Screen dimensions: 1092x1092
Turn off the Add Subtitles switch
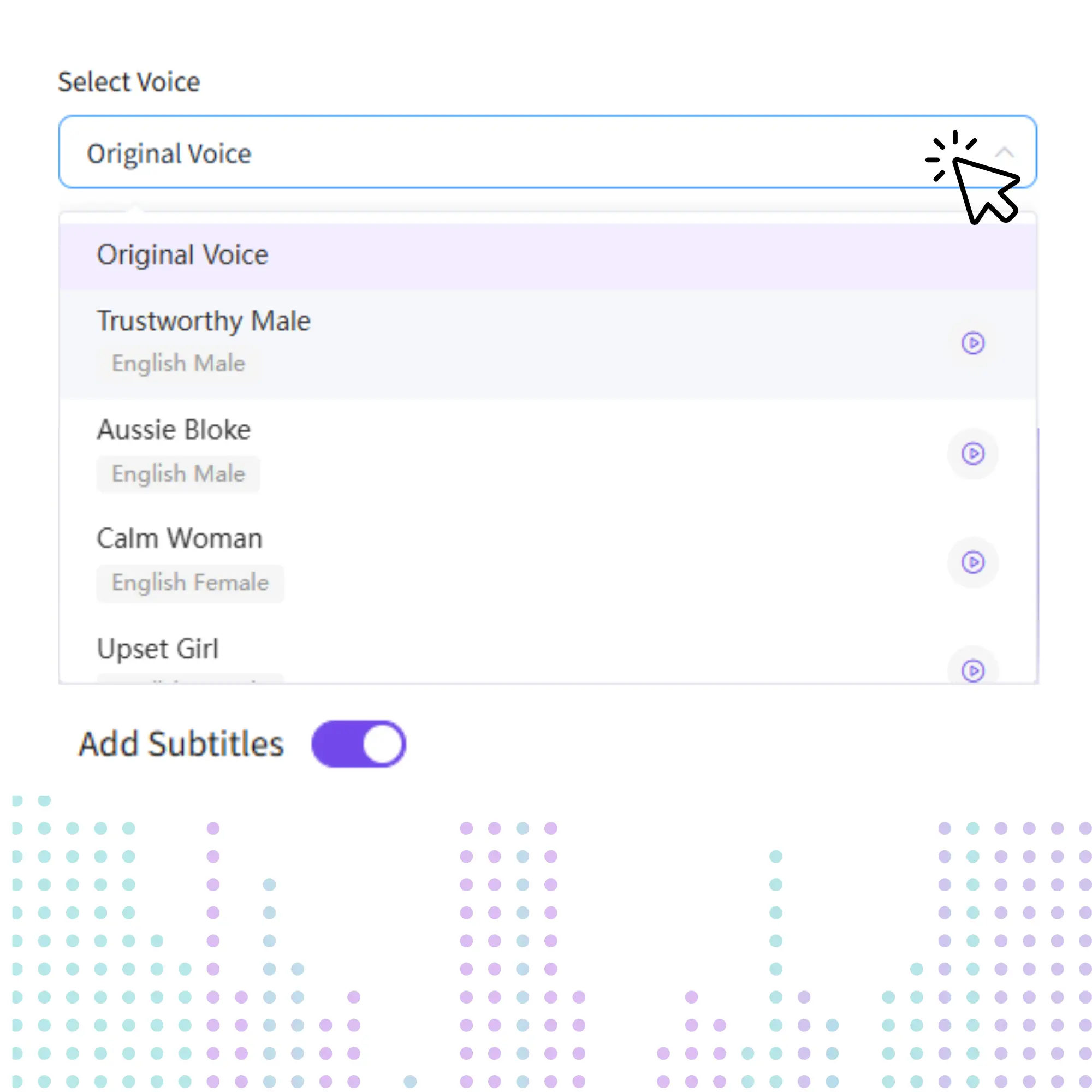pyautogui.click(x=358, y=743)
